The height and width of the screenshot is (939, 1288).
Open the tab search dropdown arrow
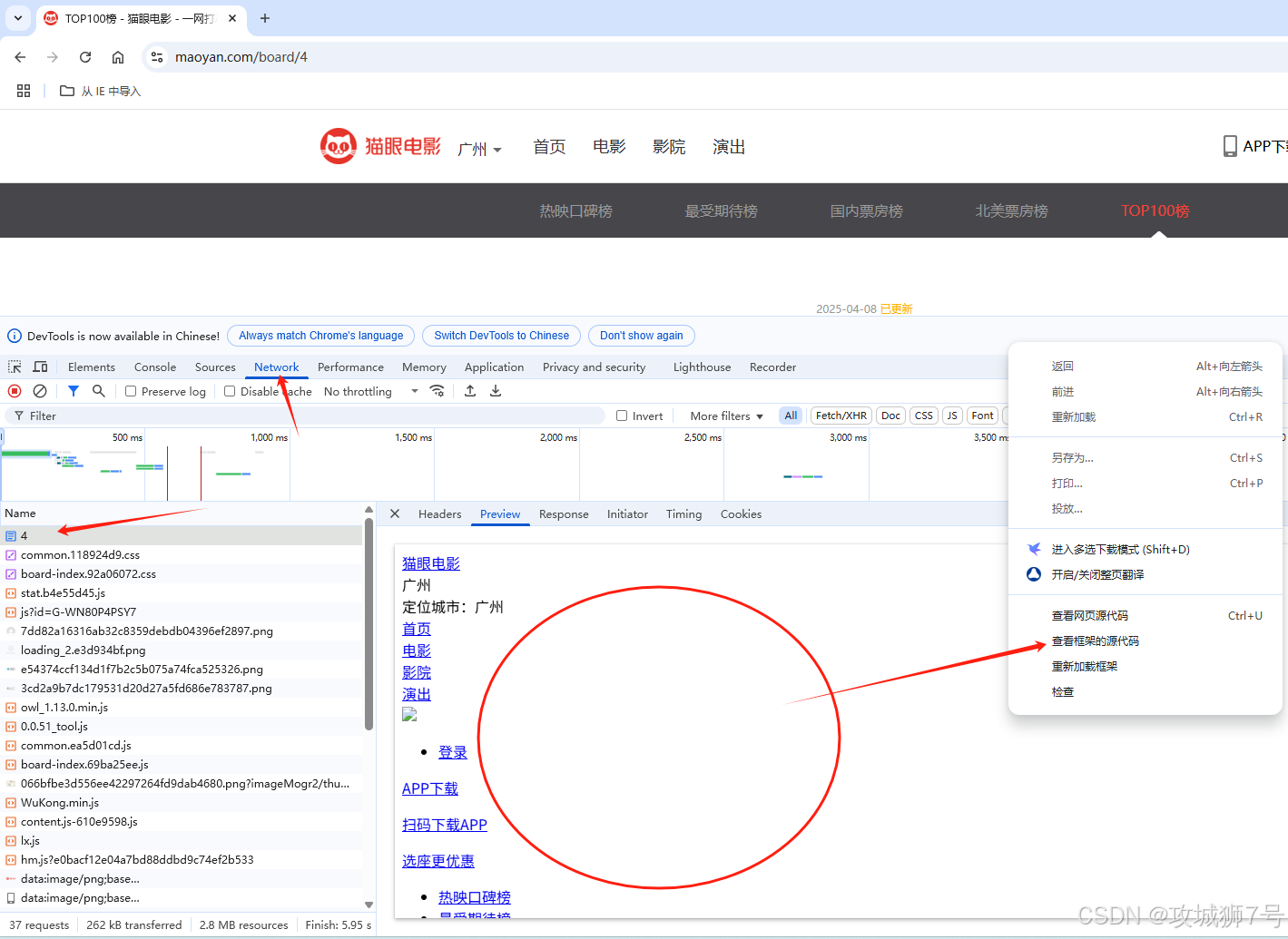18,18
